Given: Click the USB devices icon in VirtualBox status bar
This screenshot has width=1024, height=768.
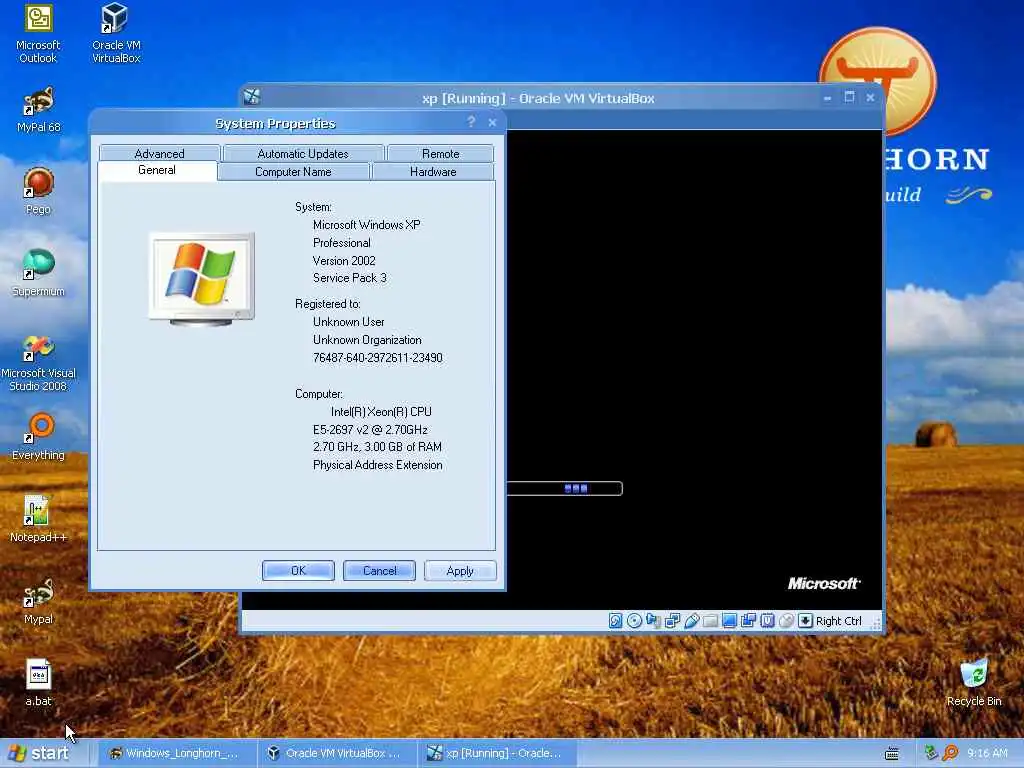Looking at the screenshot, I should pyautogui.click(x=692, y=620).
